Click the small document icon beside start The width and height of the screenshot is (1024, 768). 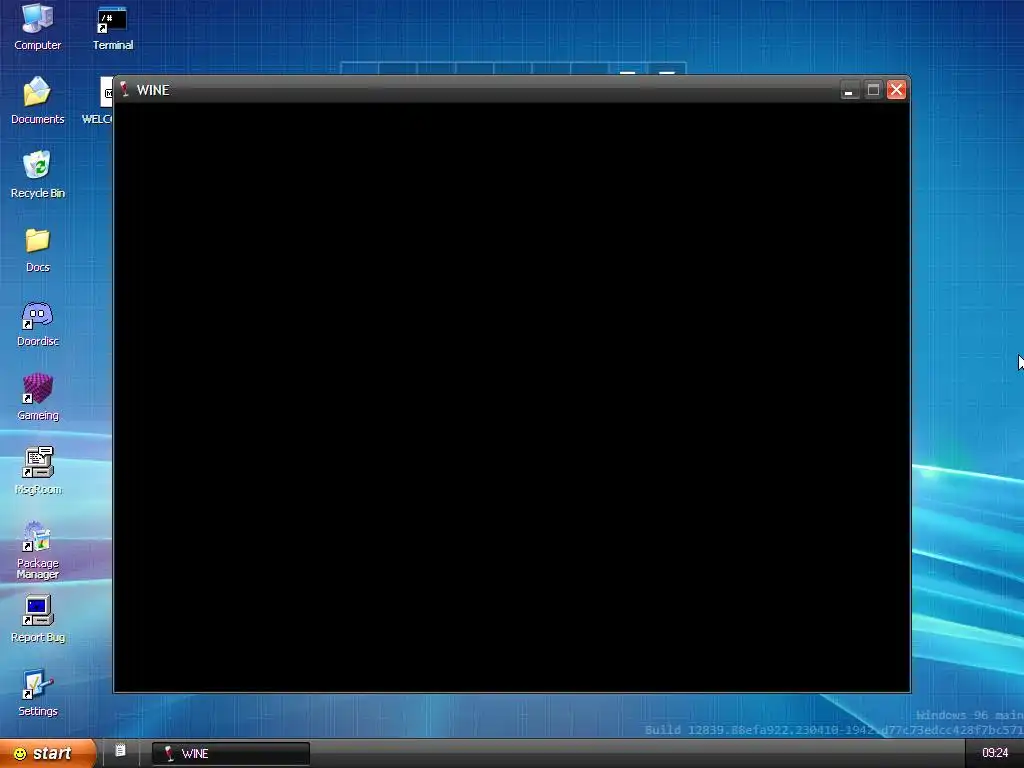click(x=120, y=750)
